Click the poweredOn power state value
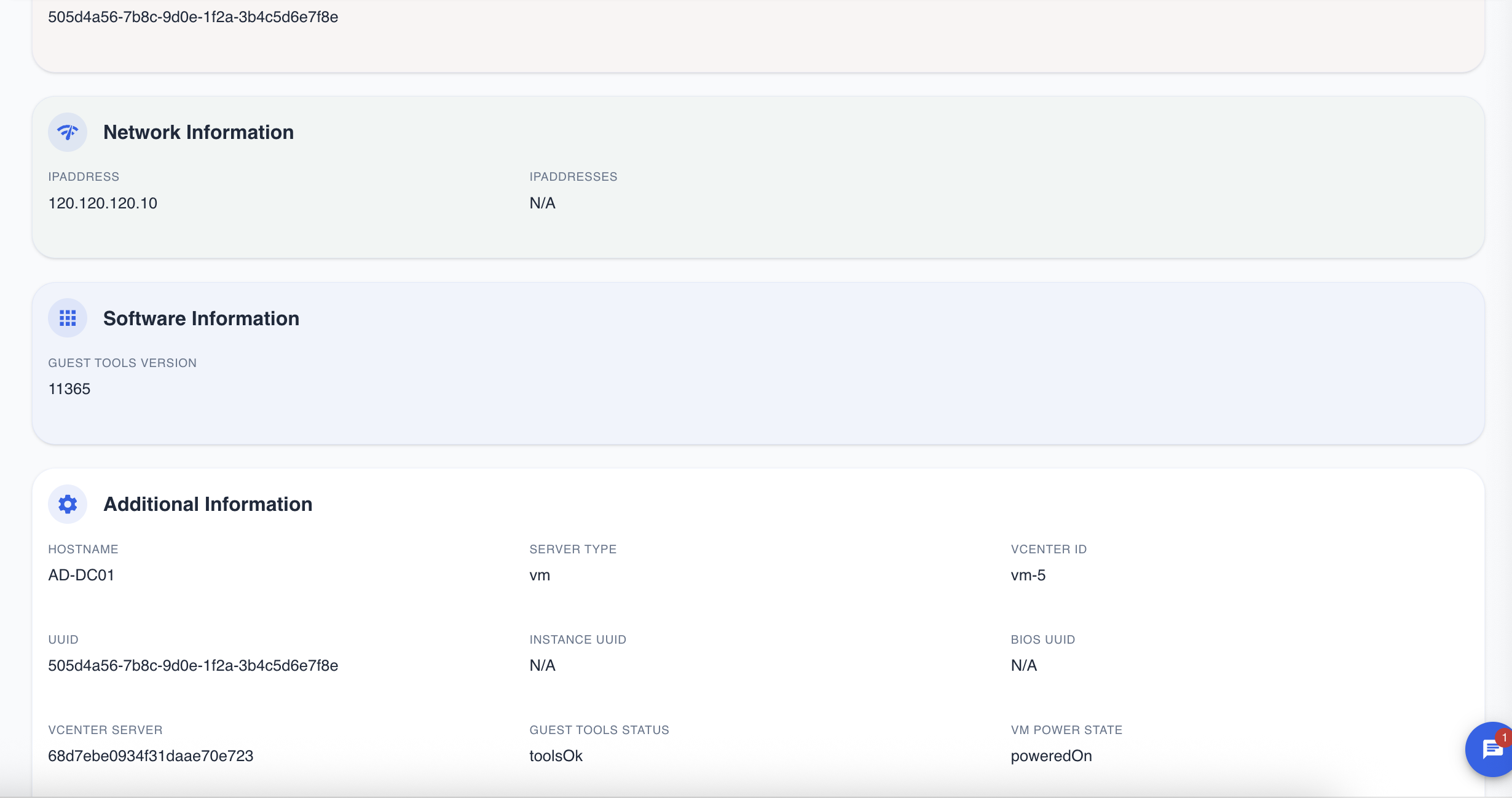 tap(1051, 756)
